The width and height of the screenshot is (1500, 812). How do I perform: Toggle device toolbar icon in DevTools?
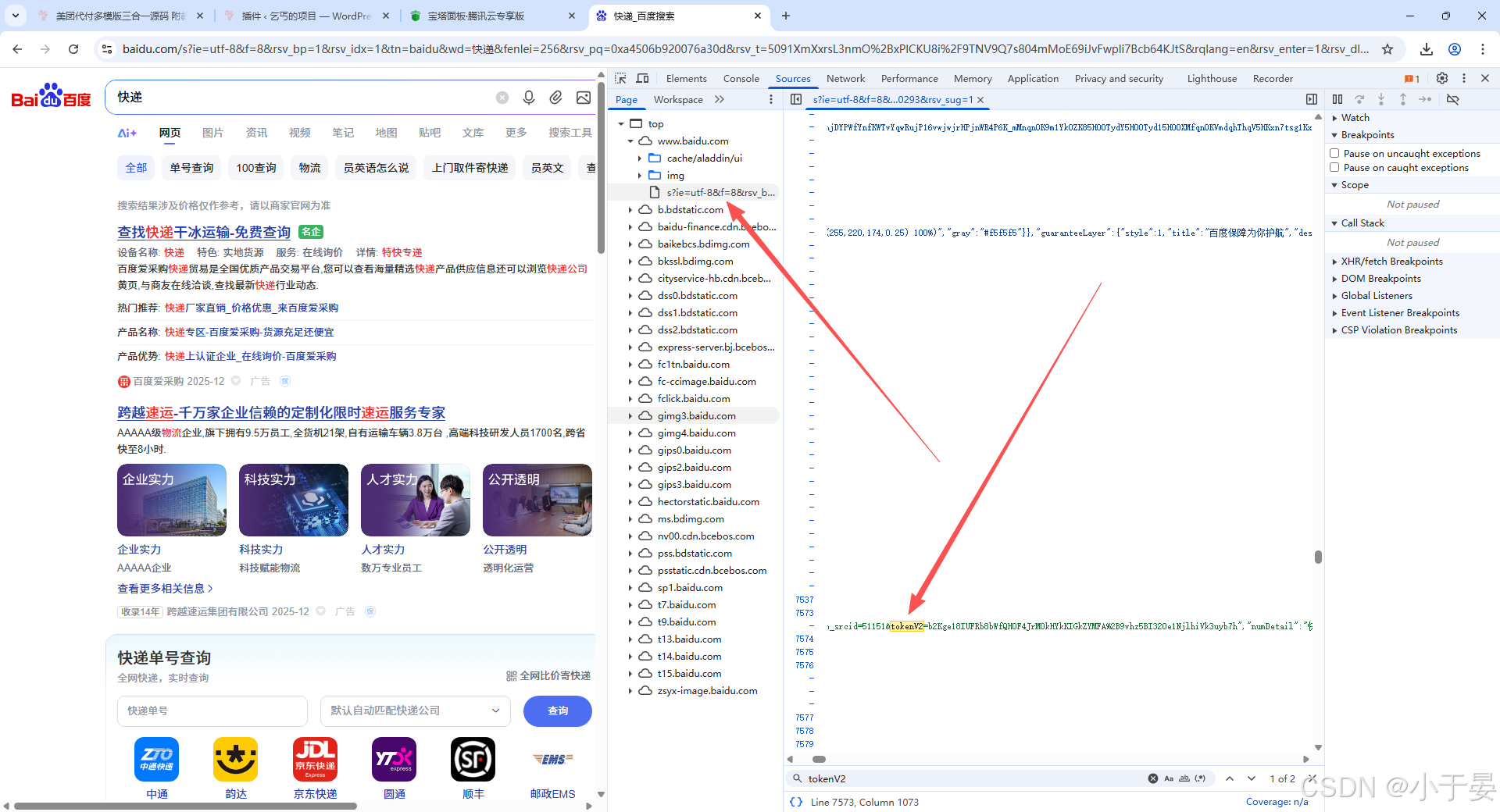click(x=642, y=78)
